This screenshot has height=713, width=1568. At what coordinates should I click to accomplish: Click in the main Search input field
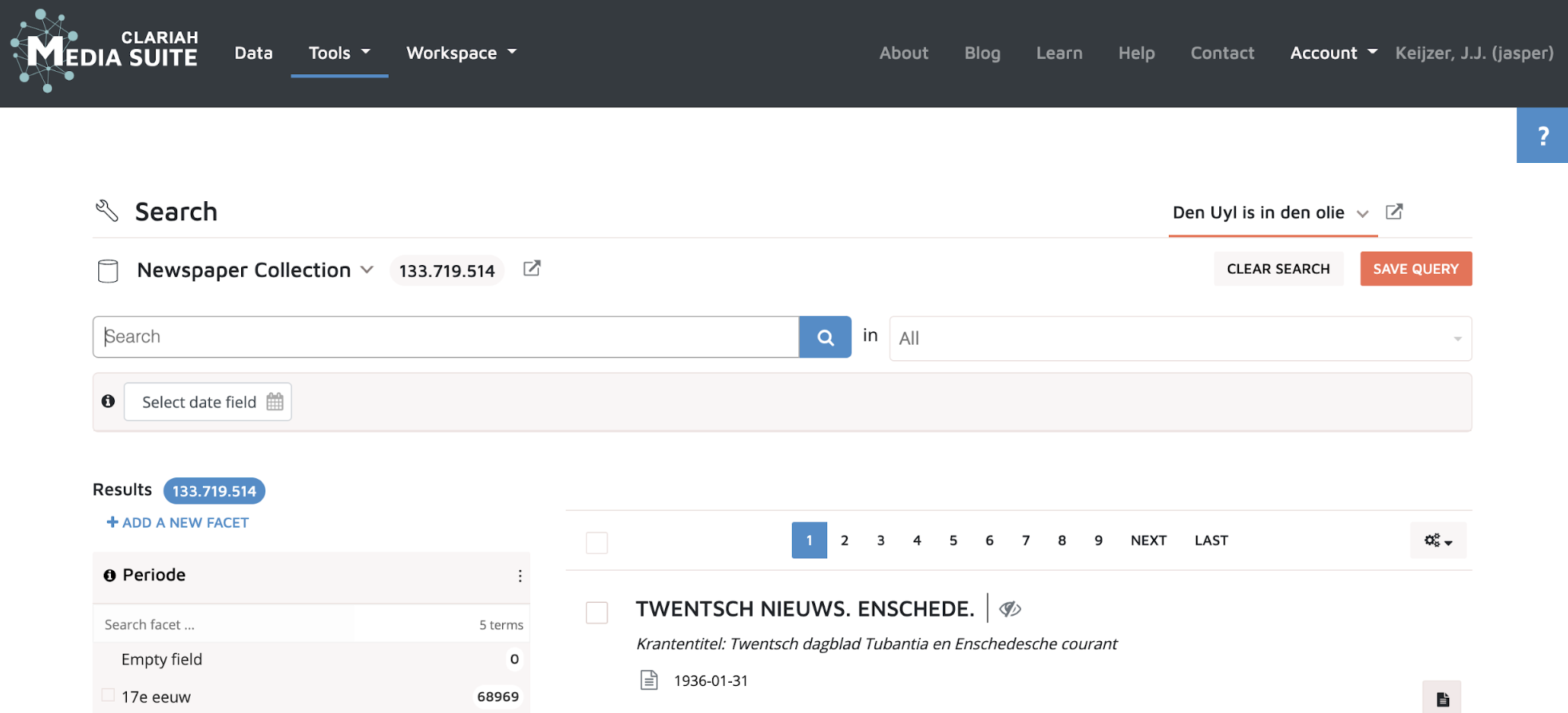coord(445,337)
